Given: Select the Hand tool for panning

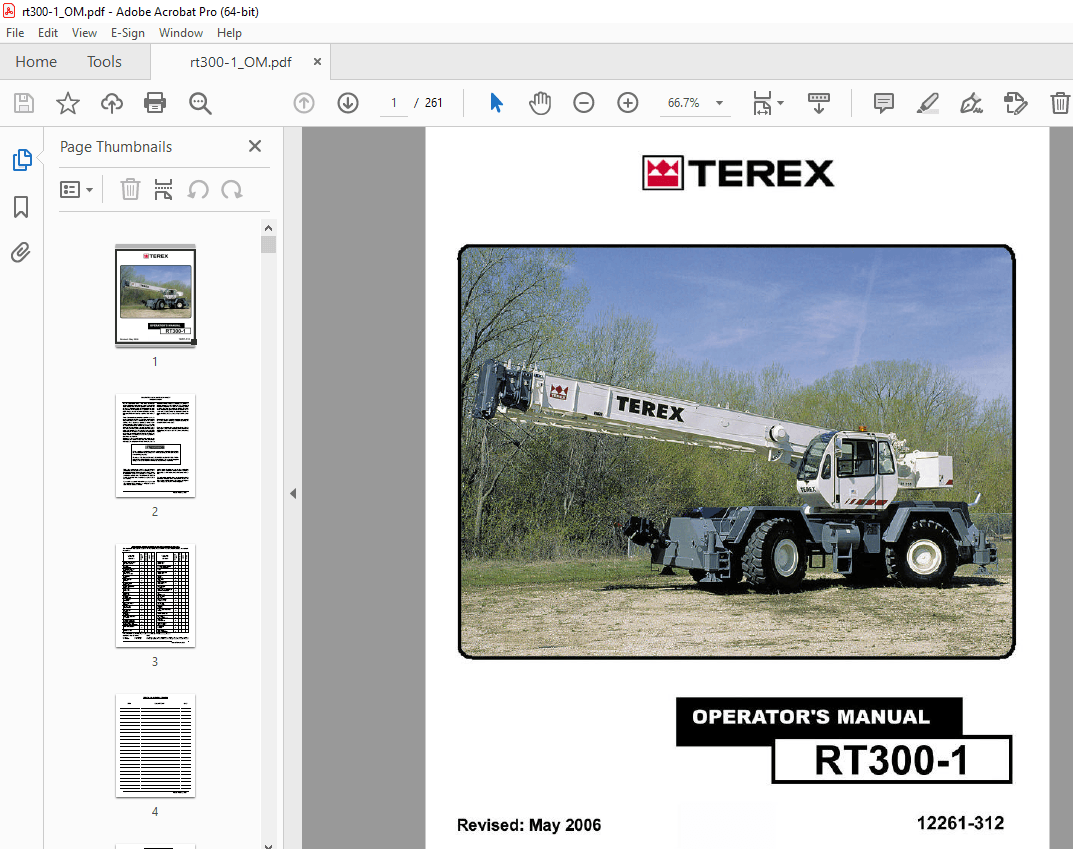Looking at the screenshot, I should [x=540, y=103].
